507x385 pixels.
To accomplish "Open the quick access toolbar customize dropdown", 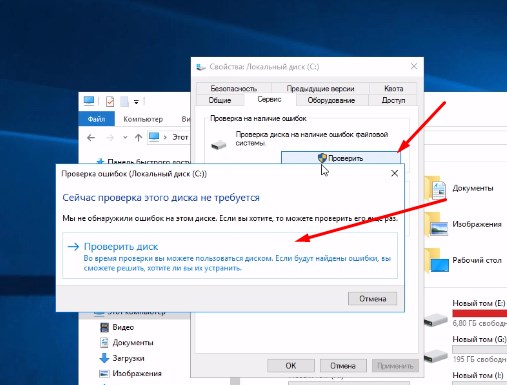I will coord(136,102).
